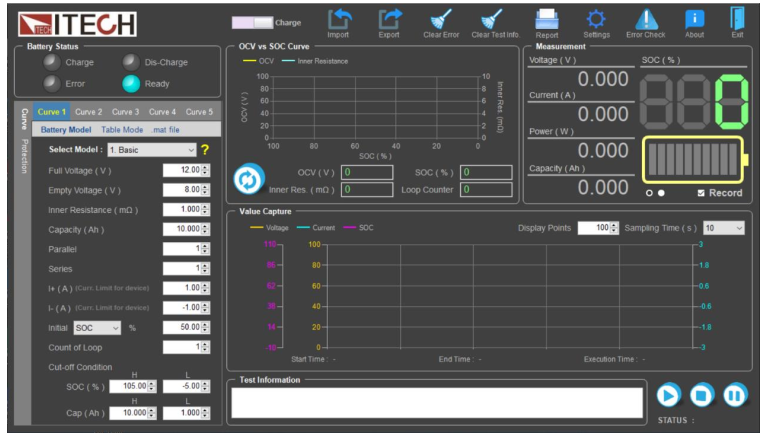Screen dimensions: 771x441
Task: Switch to the Table Mode tab
Action: pyautogui.click(x=122, y=130)
